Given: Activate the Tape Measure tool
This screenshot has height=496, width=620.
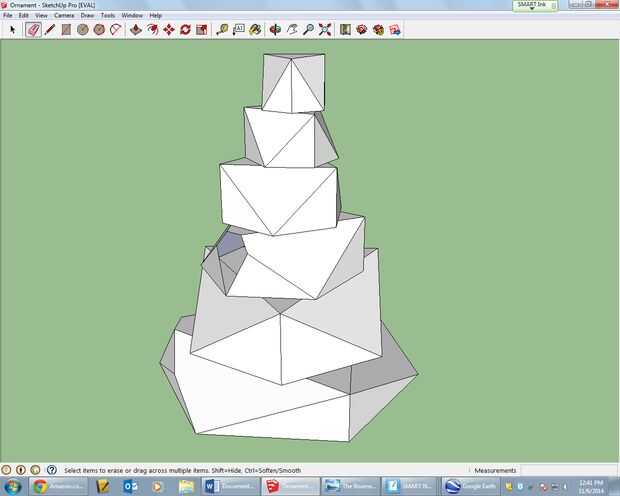Looking at the screenshot, I should [222, 30].
